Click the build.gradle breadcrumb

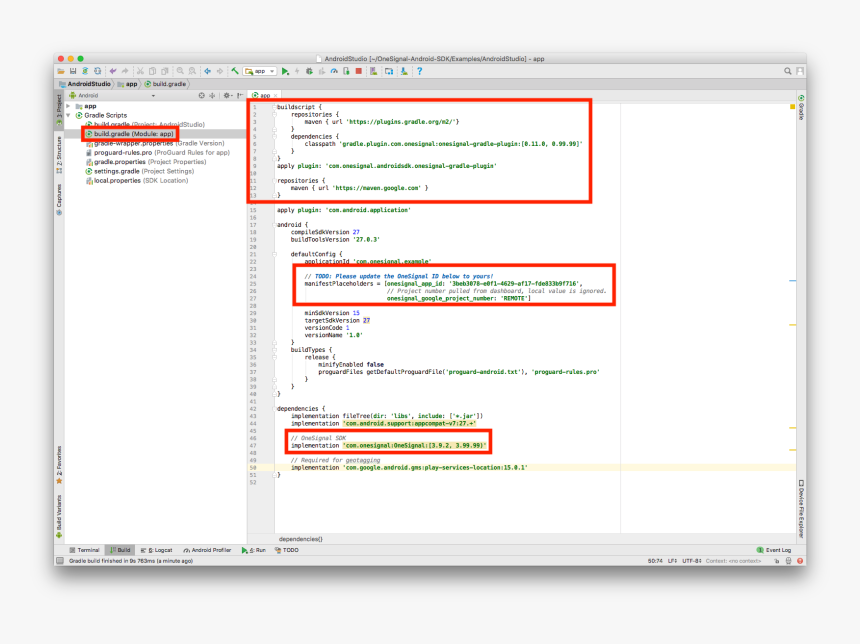(x=166, y=84)
